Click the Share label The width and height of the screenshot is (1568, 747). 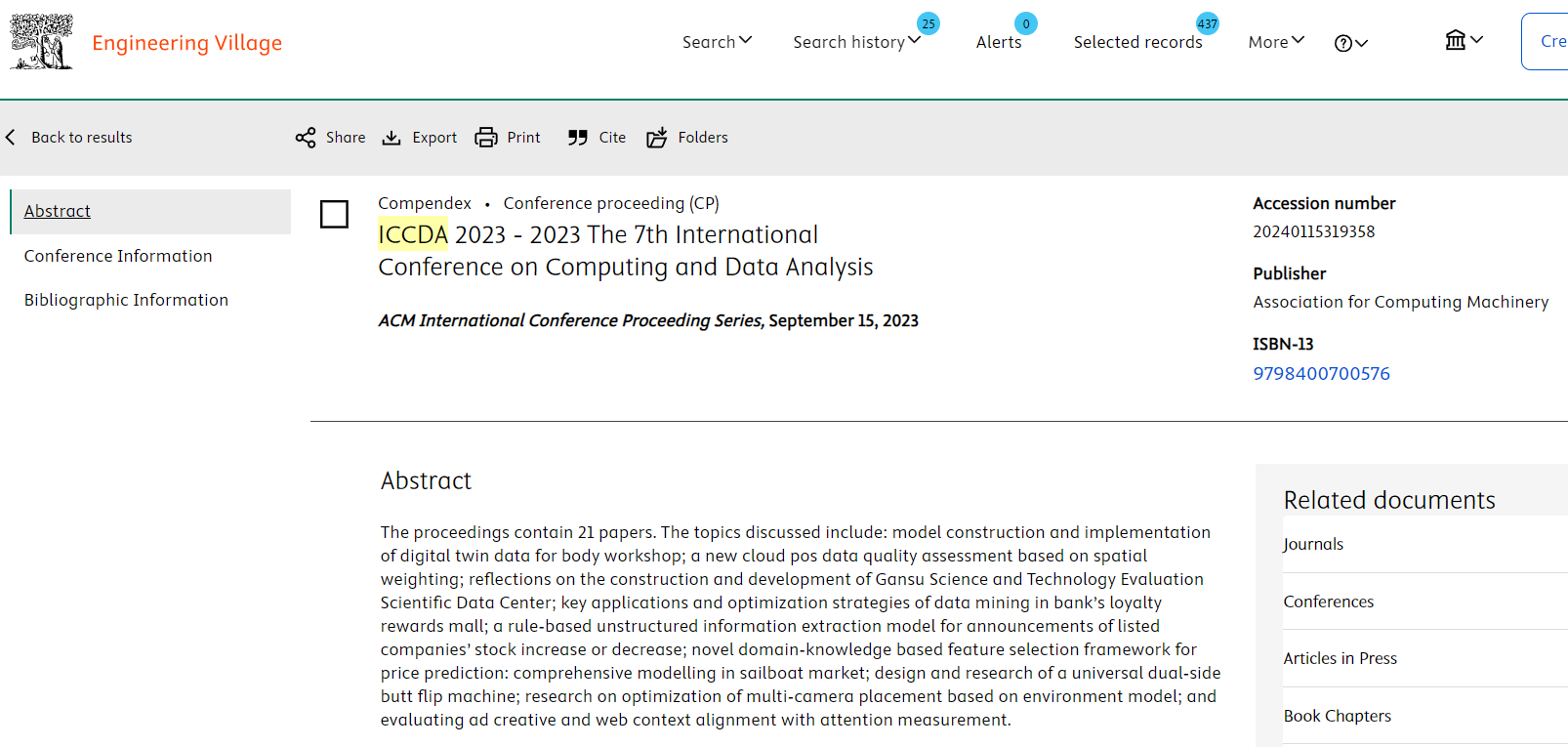[346, 138]
